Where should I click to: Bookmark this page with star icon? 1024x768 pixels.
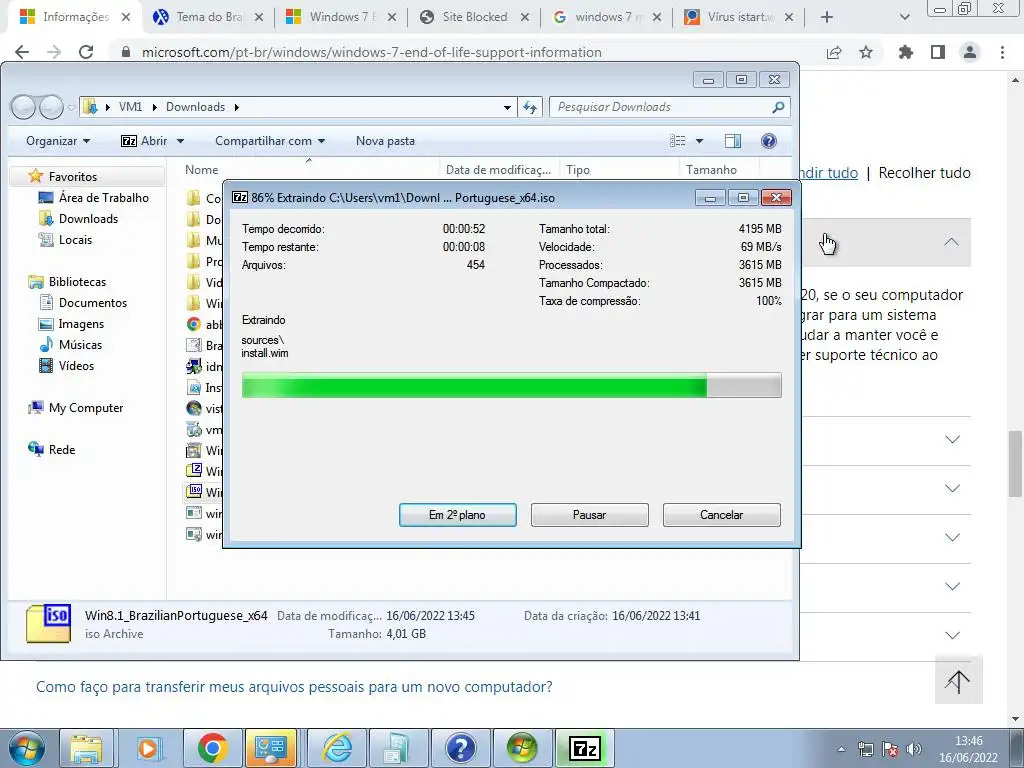pos(866,52)
